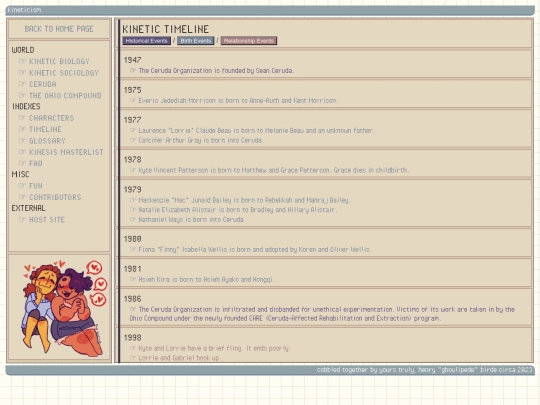Select the 1977 year heading
Viewport: 540px width, 405px height.
coord(133,120)
